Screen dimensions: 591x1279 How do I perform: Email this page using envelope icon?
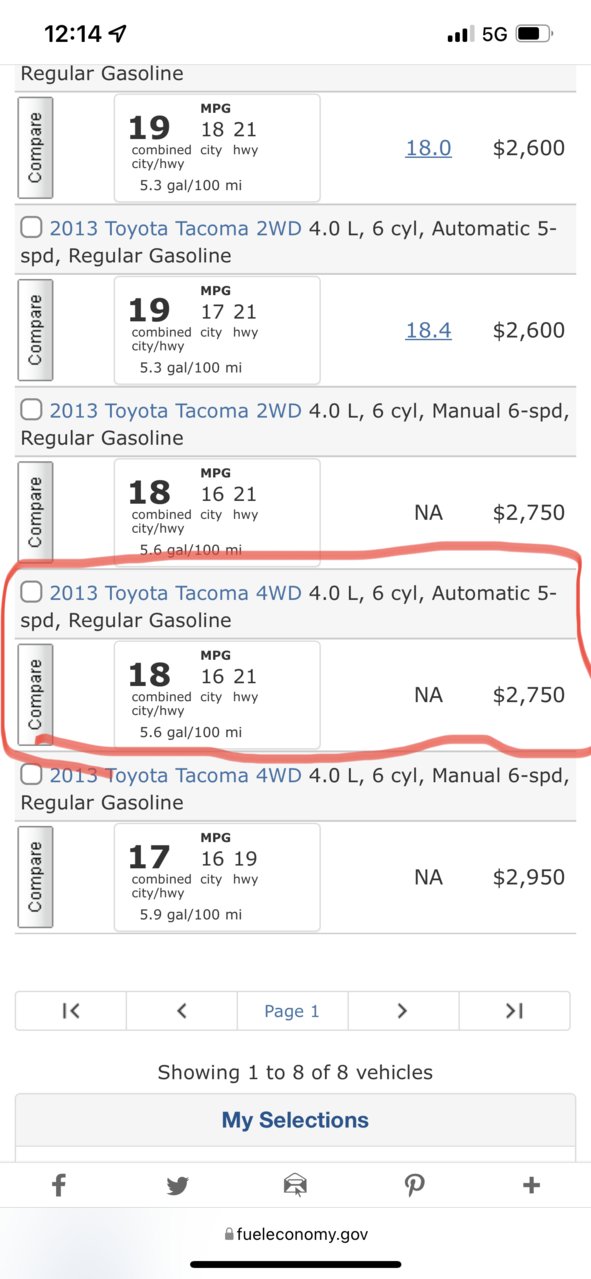295,1185
